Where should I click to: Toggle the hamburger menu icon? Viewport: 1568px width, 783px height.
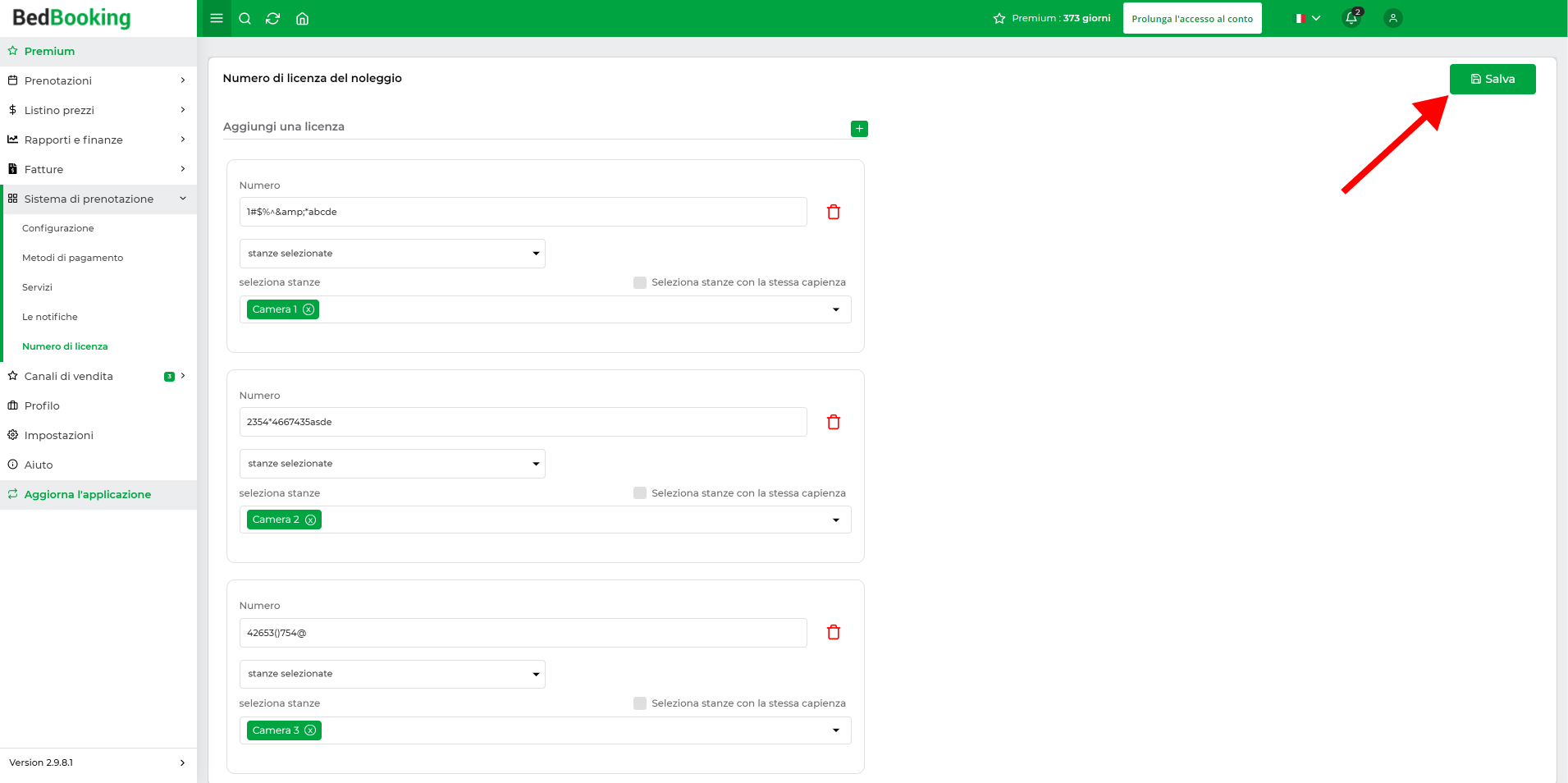(x=217, y=18)
